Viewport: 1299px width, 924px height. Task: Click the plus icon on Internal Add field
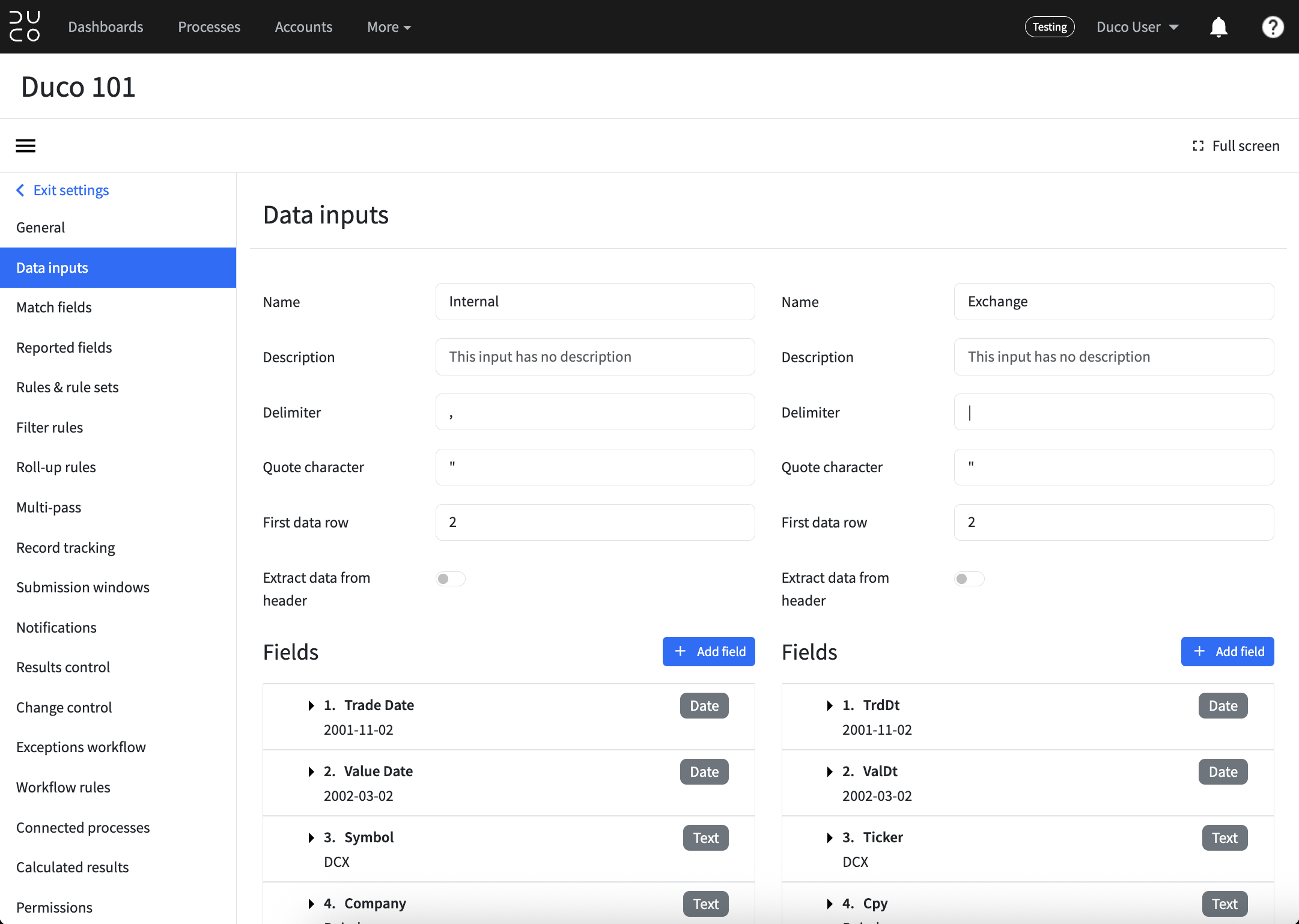[x=680, y=651]
